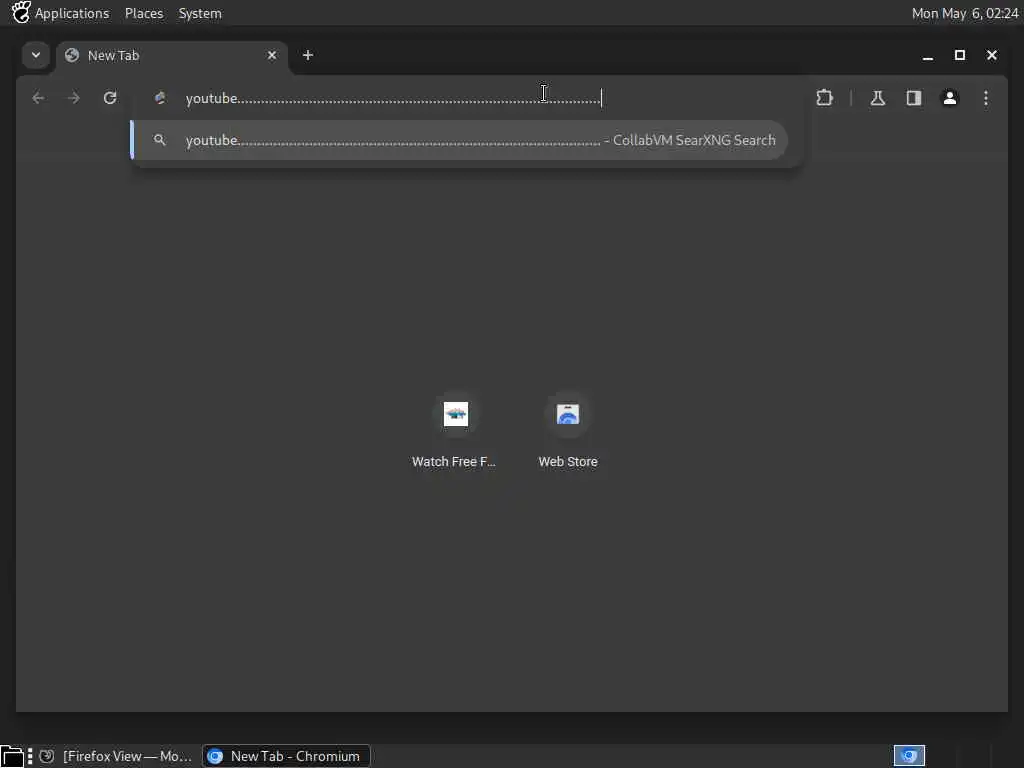Open the Applications menu
This screenshot has width=1024, height=768.
(72, 13)
